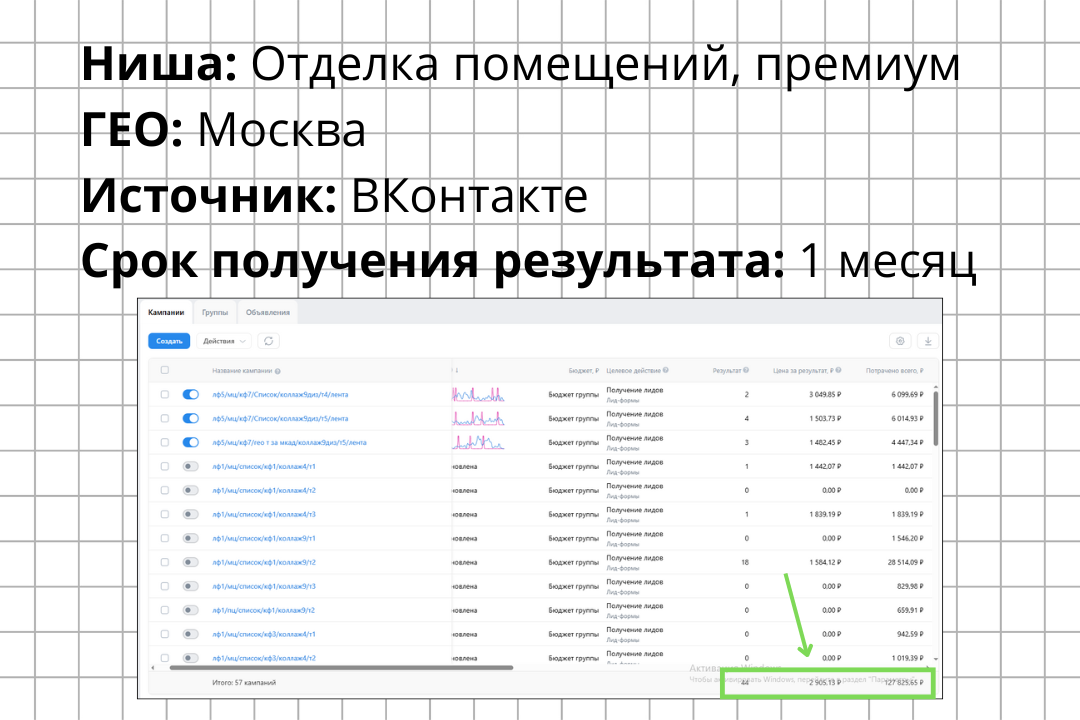Click the Бюджет, ₽ column header
The width and height of the screenshot is (1080, 720).
click(583, 371)
